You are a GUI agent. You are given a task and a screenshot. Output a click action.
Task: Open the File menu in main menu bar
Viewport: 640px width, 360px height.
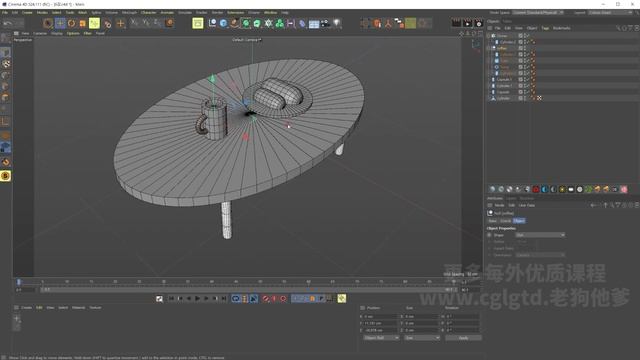pyautogui.click(x=5, y=13)
